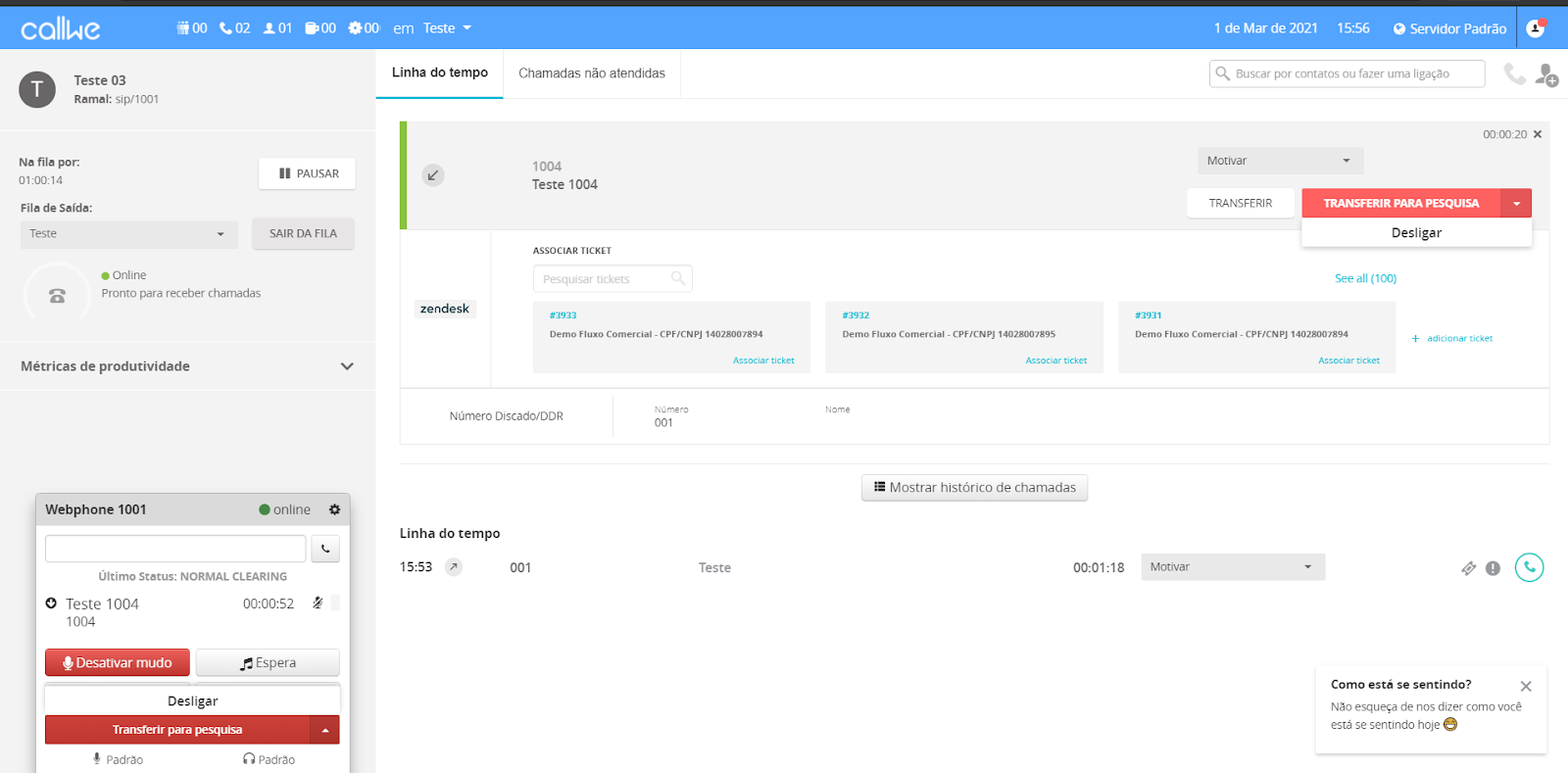Click the Pesquisar tickets search field

tap(603, 279)
